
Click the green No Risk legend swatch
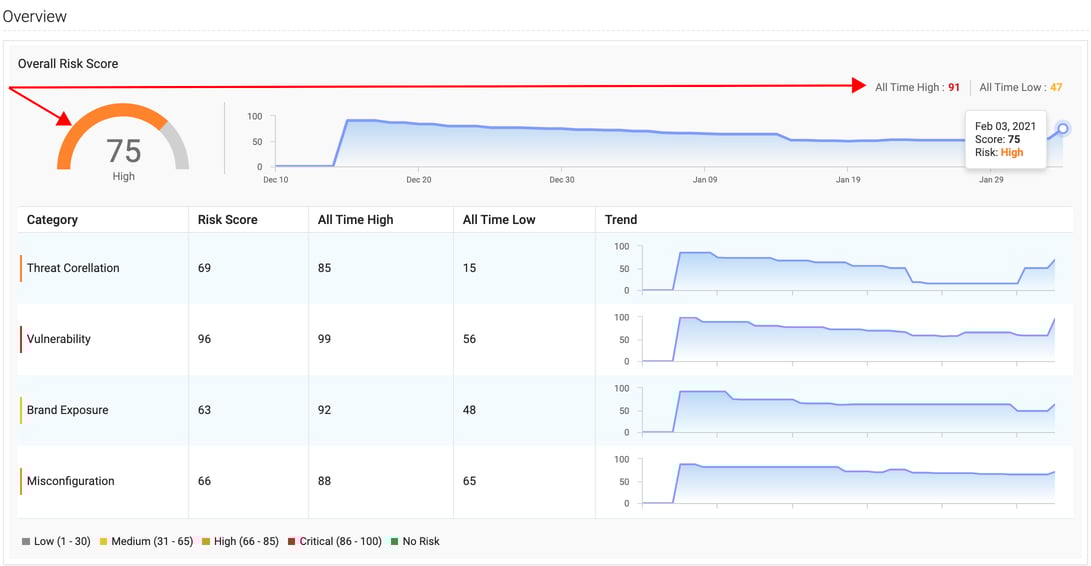pyautogui.click(x=394, y=542)
